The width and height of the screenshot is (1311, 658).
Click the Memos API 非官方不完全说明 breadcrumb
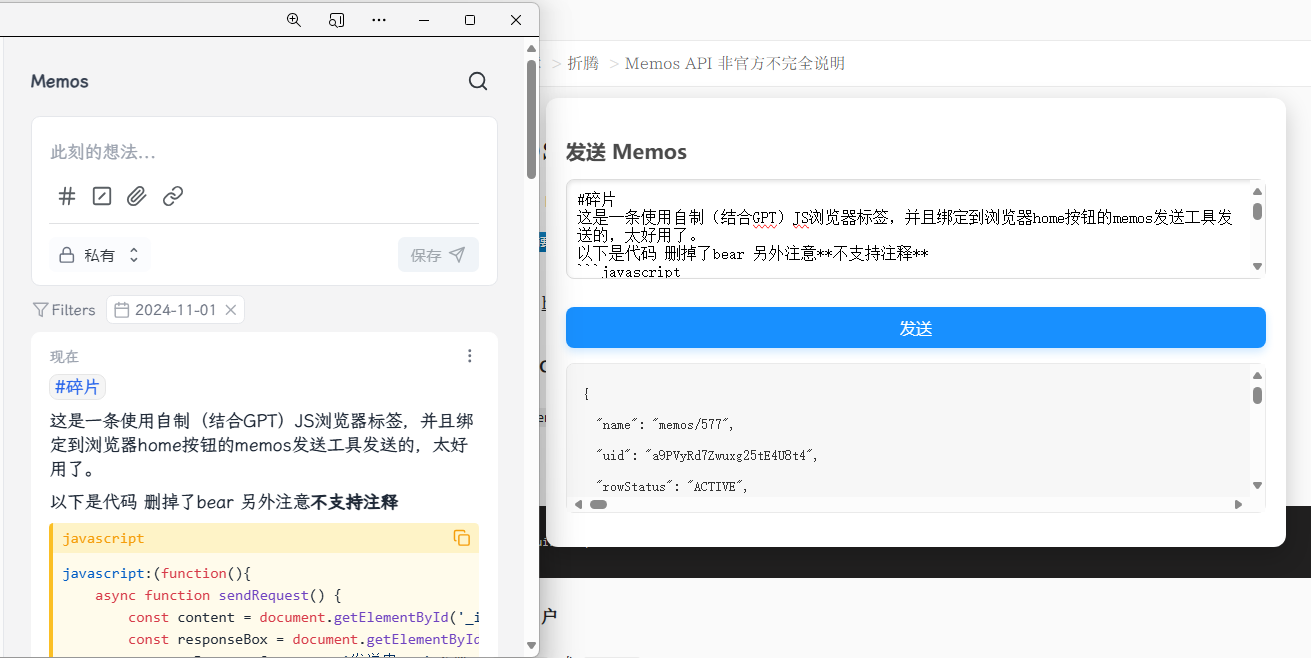(735, 63)
